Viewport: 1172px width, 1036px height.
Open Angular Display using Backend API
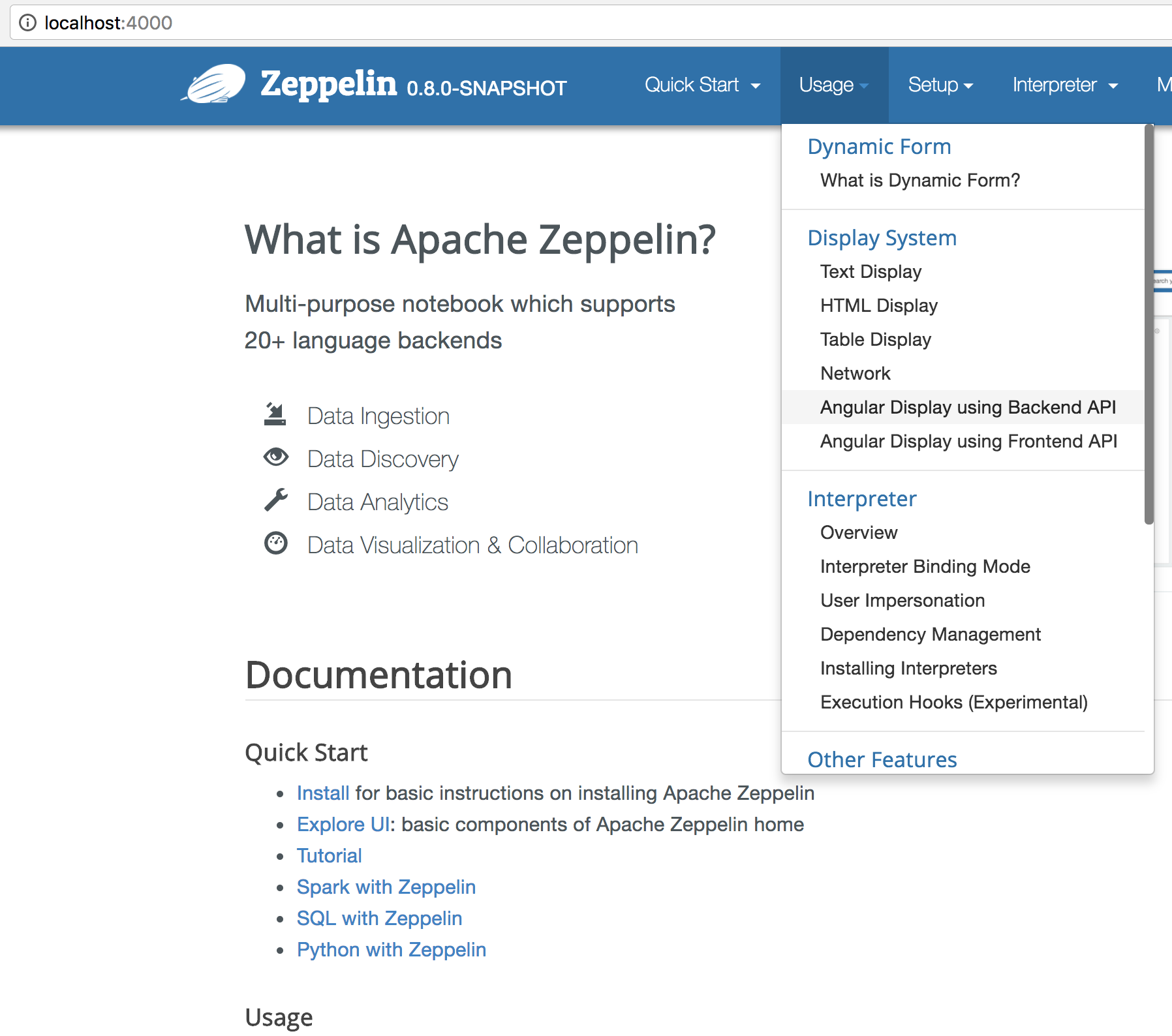point(963,407)
